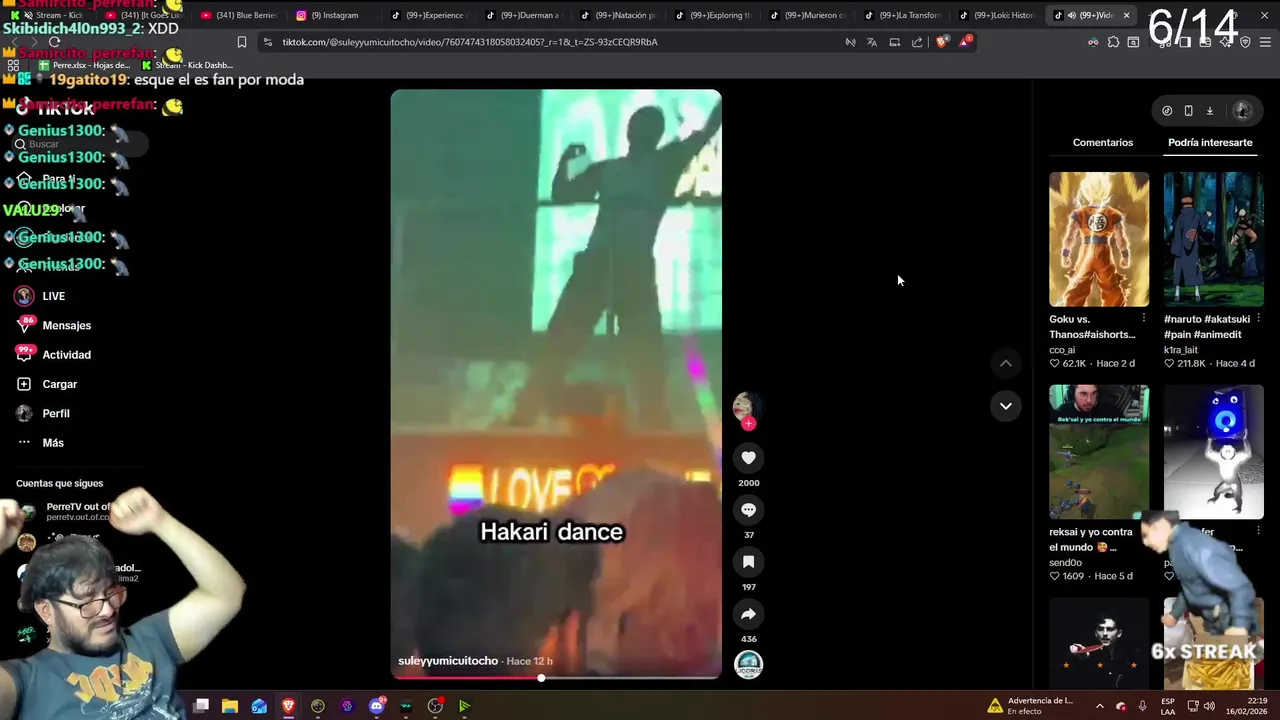Open suleyyumicuitocho's profile from the video

click(x=448, y=661)
